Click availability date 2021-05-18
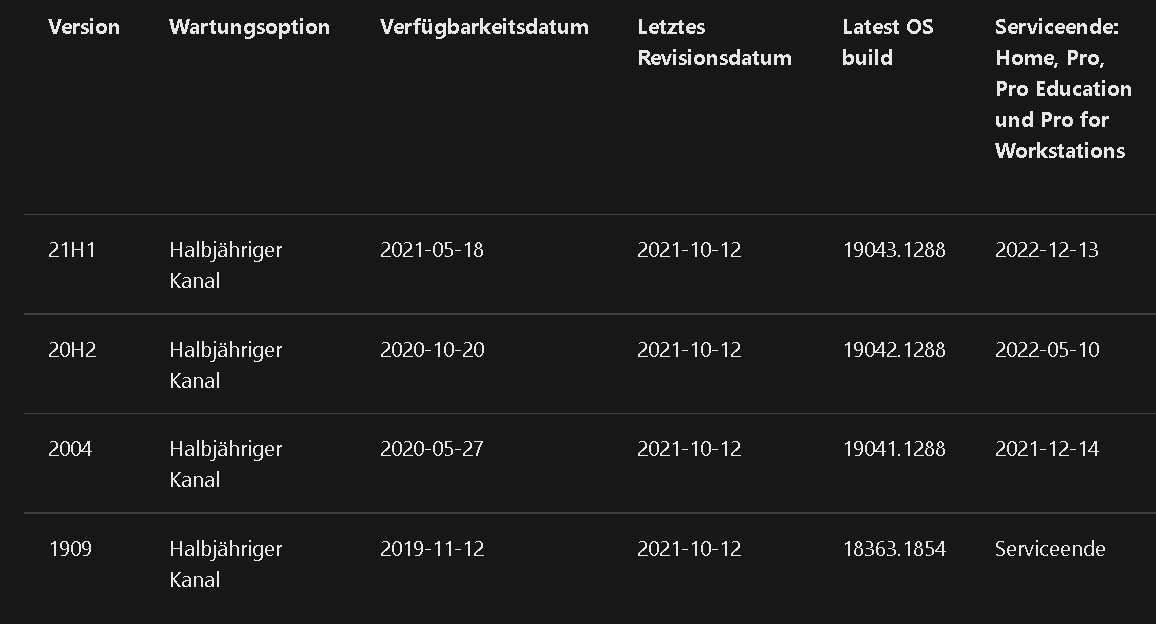The height and width of the screenshot is (624, 1156). pyautogui.click(x=432, y=250)
